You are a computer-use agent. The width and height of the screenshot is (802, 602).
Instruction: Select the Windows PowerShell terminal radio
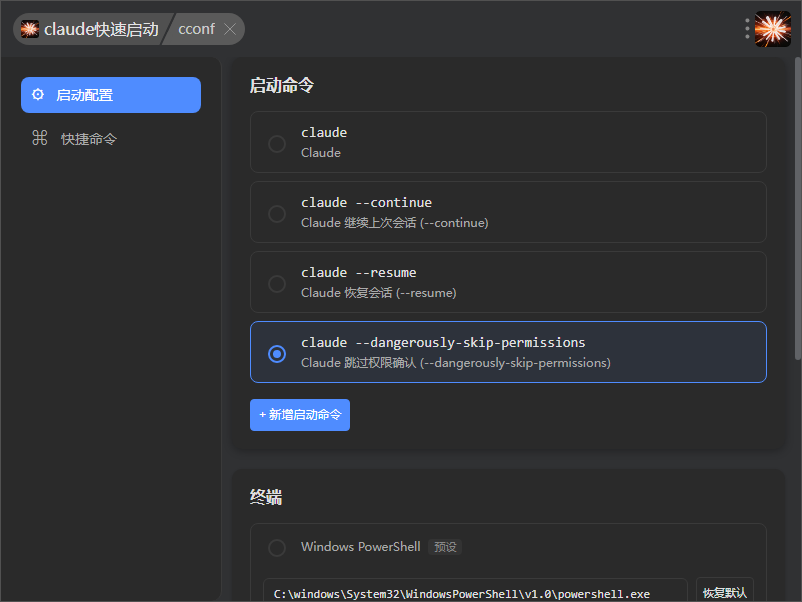tap(277, 548)
